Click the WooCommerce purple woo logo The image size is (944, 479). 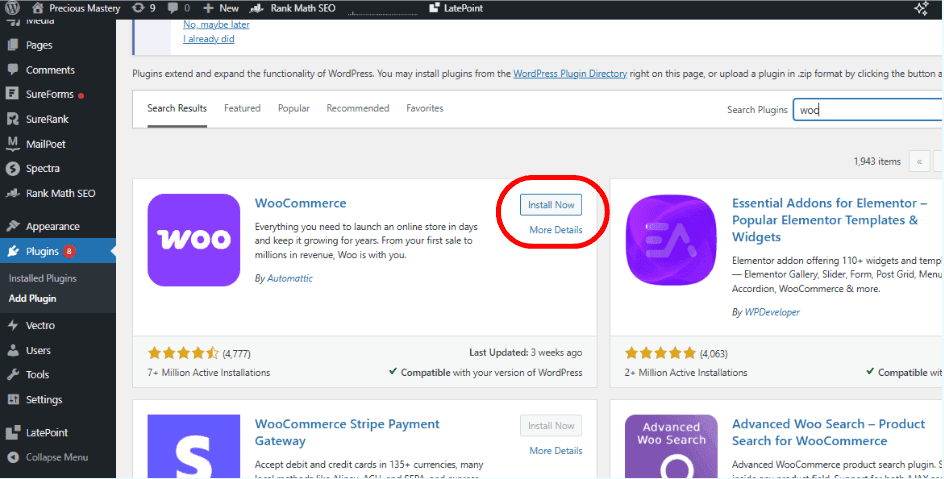point(194,240)
